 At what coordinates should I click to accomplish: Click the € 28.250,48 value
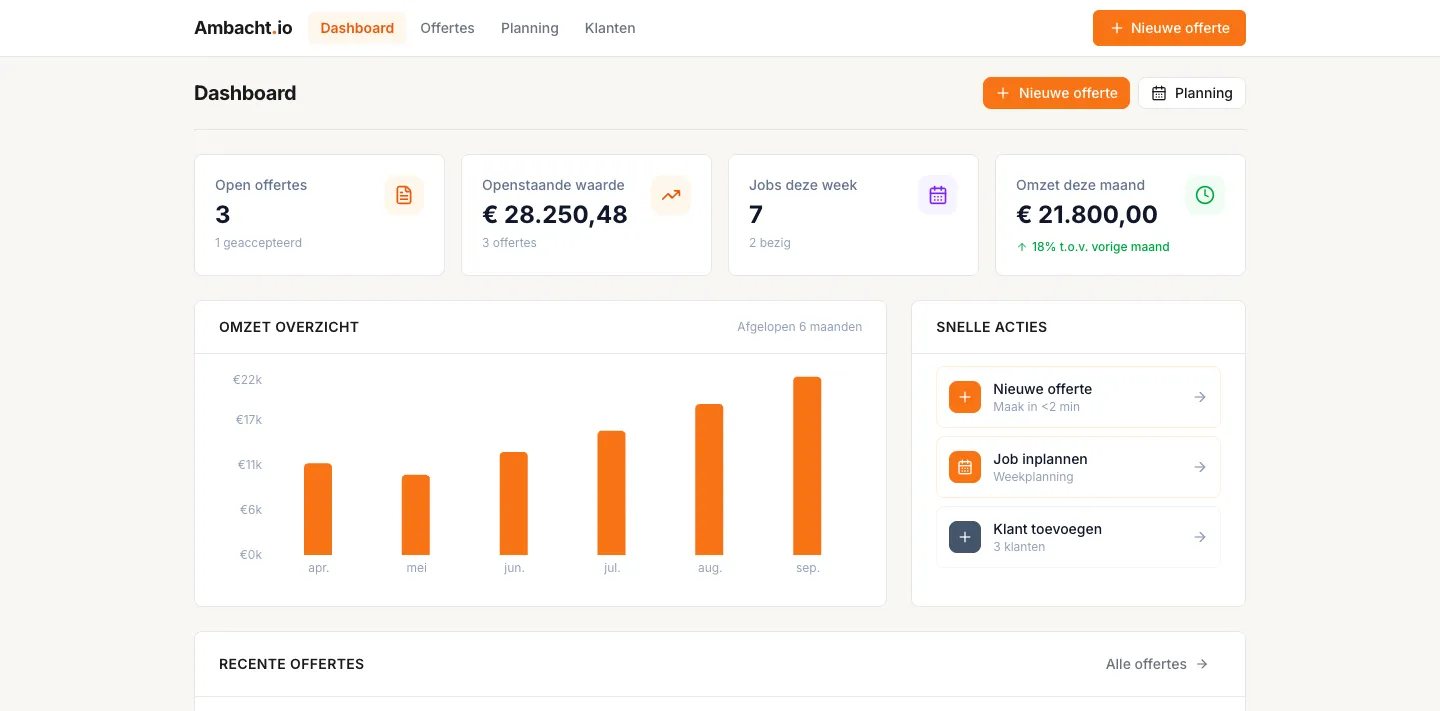(555, 214)
